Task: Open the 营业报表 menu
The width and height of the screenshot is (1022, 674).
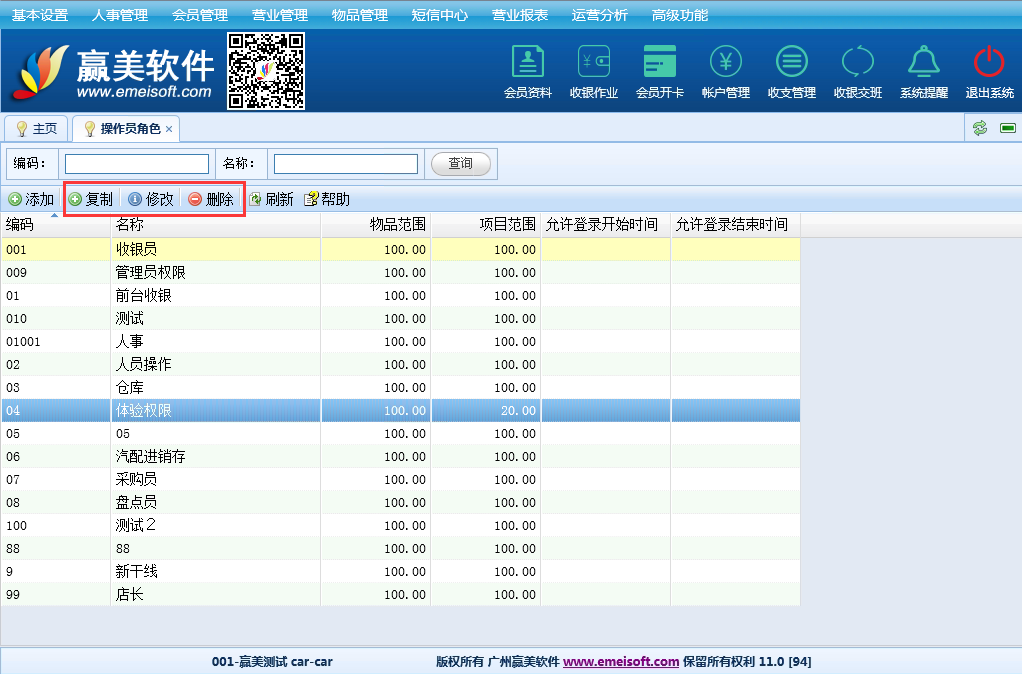Action: [x=520, y=15]
